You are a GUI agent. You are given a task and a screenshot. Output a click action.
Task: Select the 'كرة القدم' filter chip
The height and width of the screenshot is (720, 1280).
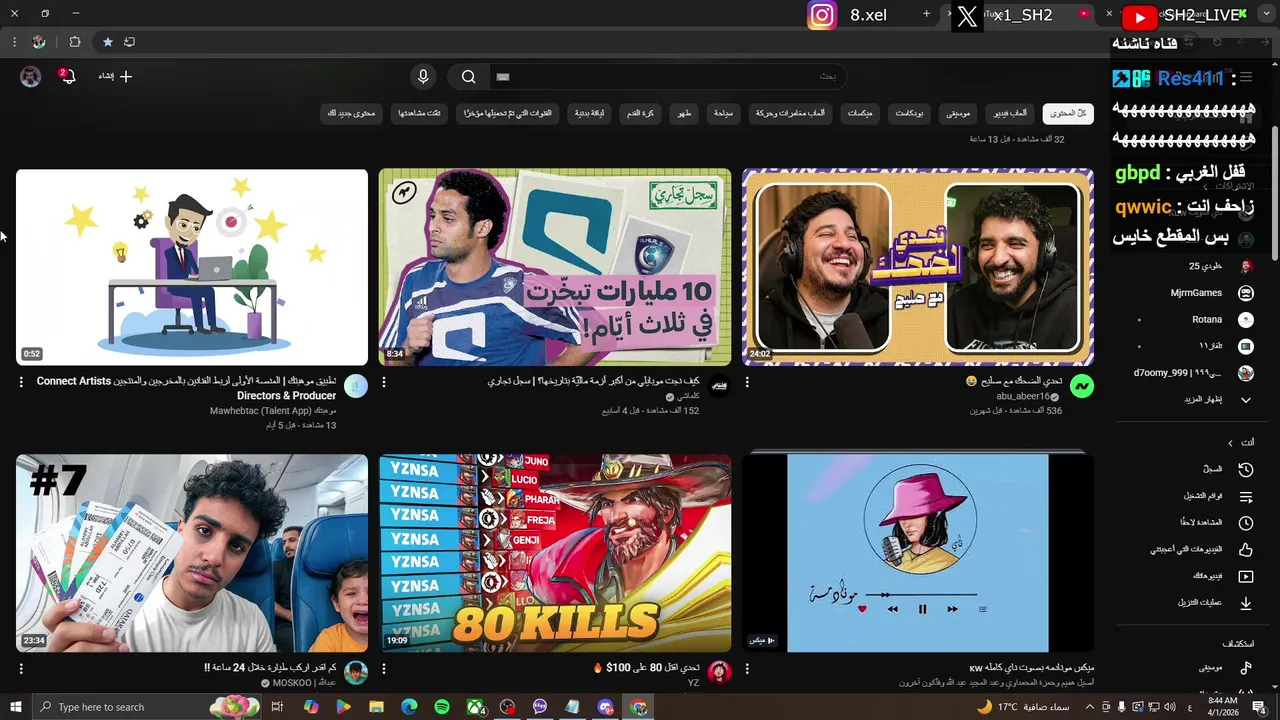point(640,114)
